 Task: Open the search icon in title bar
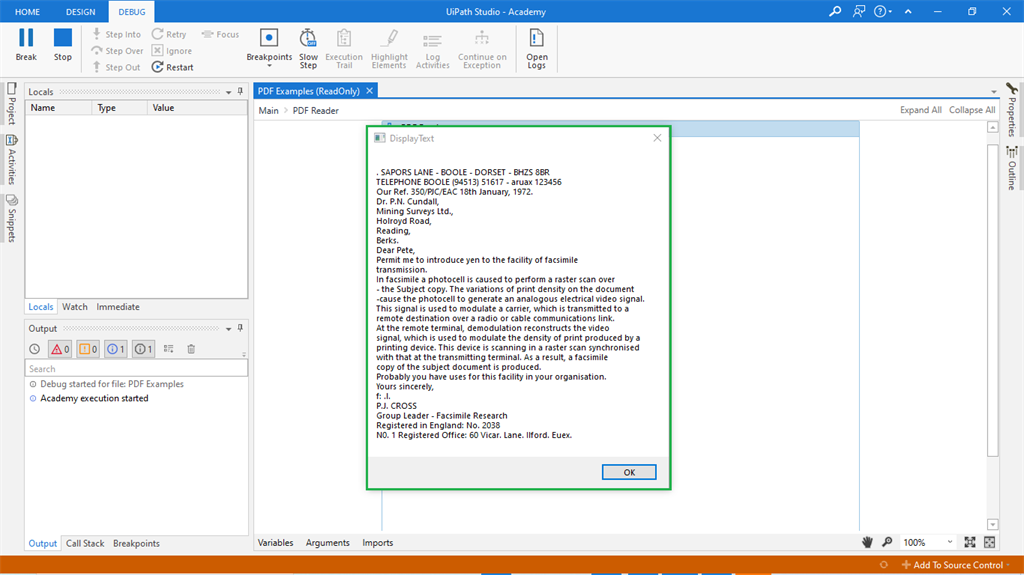(835, 11)
